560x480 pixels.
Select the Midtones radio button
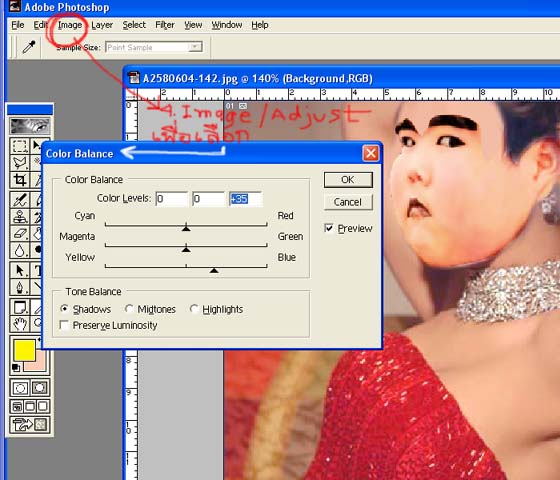coord(129,309)
